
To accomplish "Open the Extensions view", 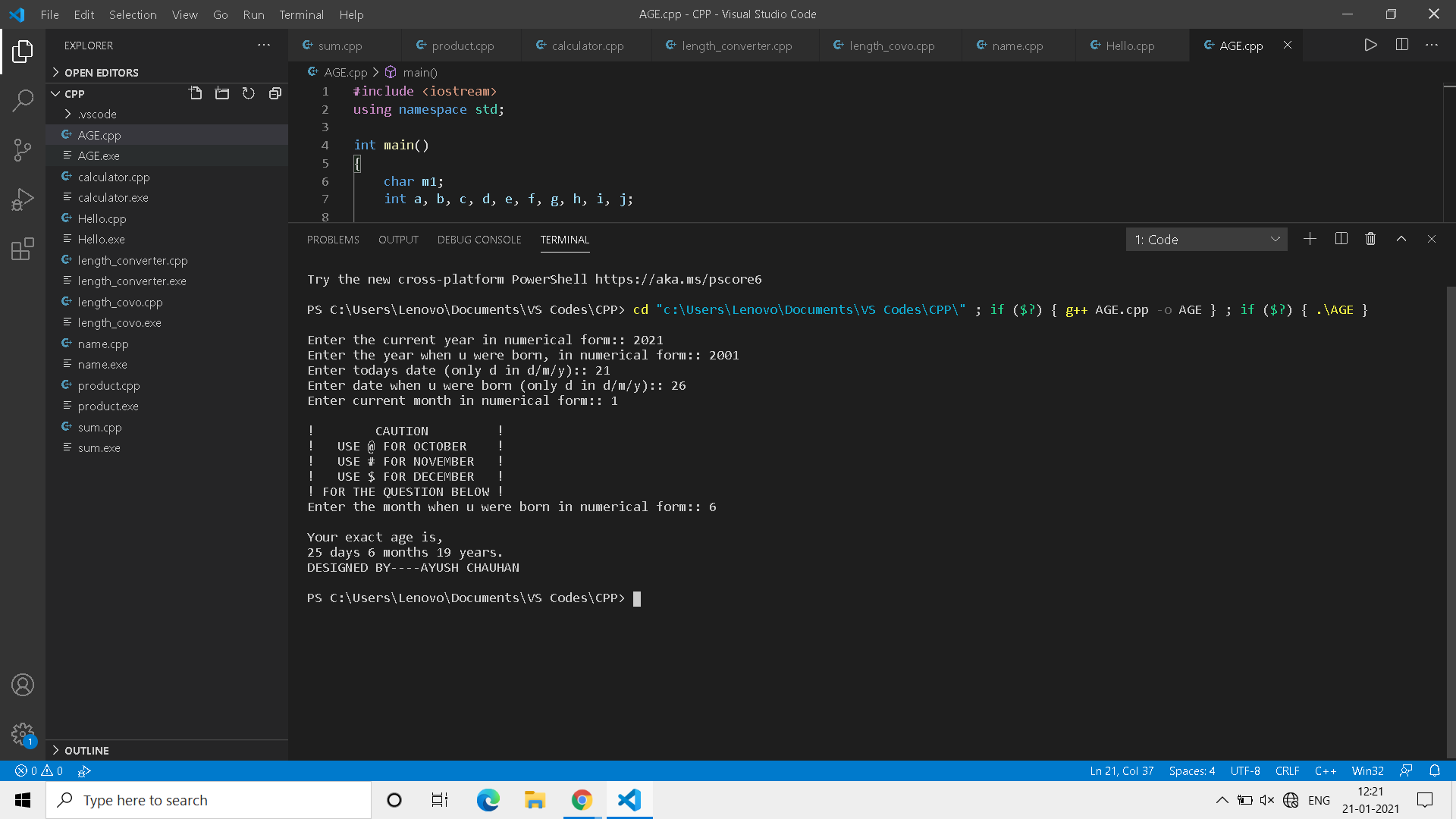I will 23,248.
